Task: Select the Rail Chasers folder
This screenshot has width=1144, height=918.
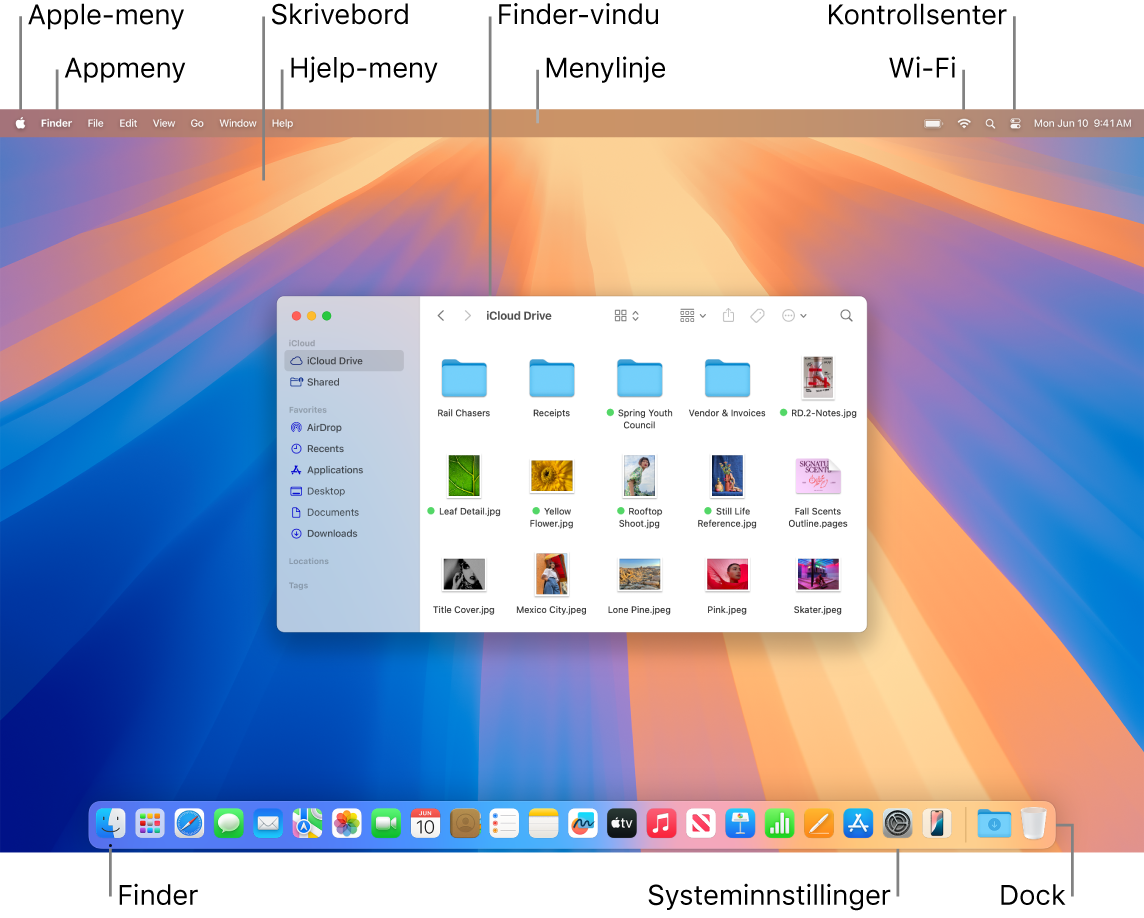Action: tap(464, 378)
